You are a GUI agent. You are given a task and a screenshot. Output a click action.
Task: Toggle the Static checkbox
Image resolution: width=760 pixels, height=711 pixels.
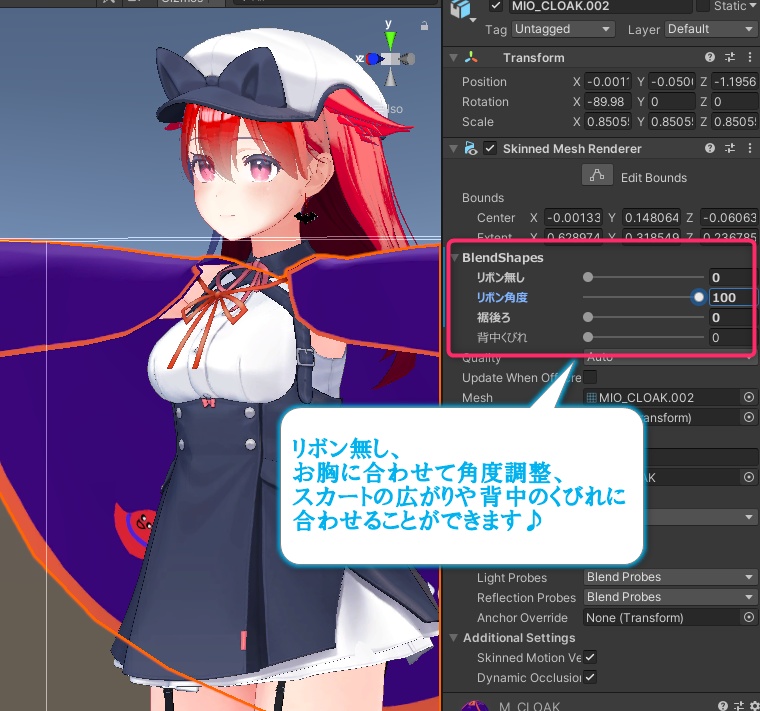[x=702, y=6]
